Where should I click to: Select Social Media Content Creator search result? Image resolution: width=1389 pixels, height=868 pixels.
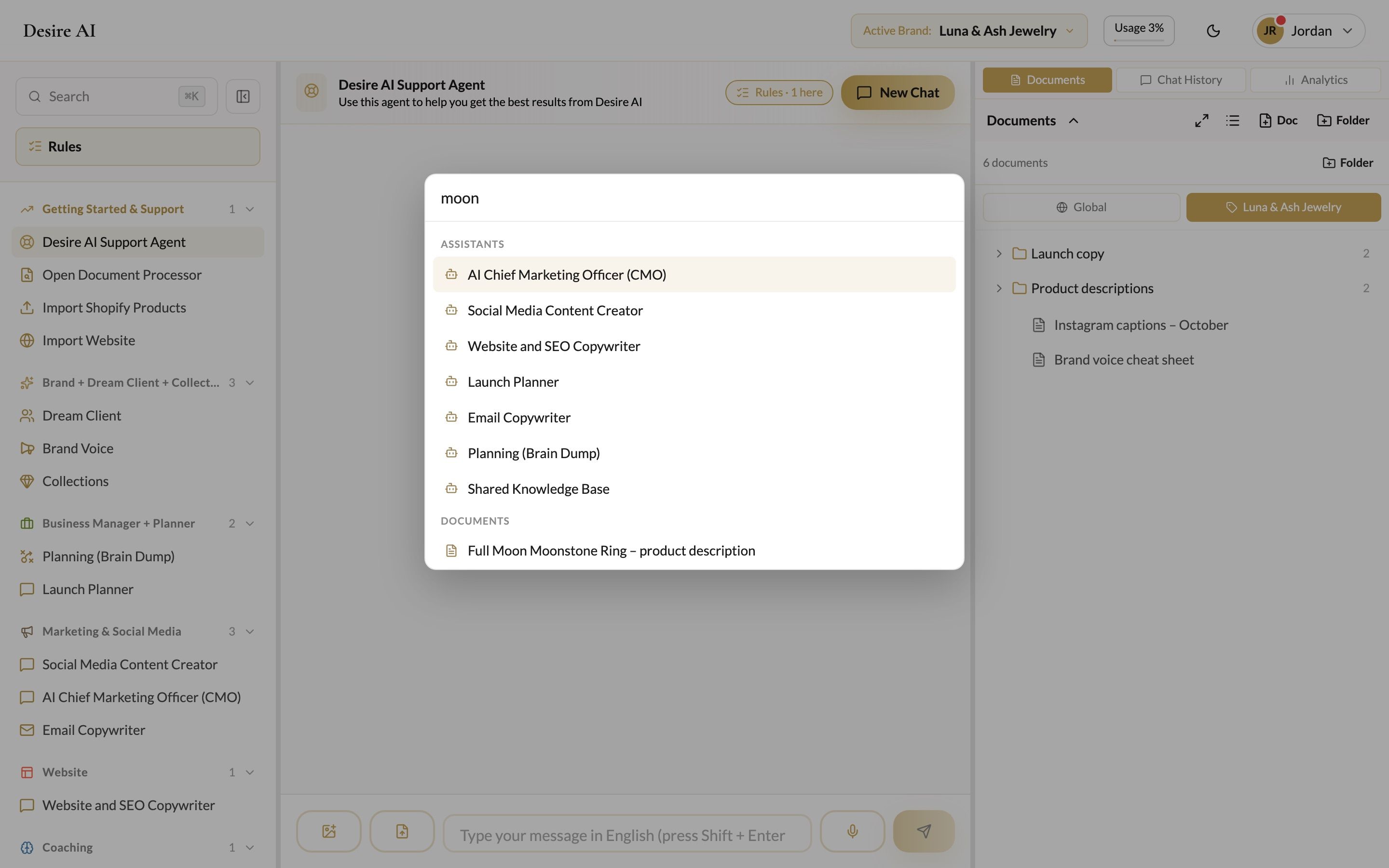[x=694, y=311]
